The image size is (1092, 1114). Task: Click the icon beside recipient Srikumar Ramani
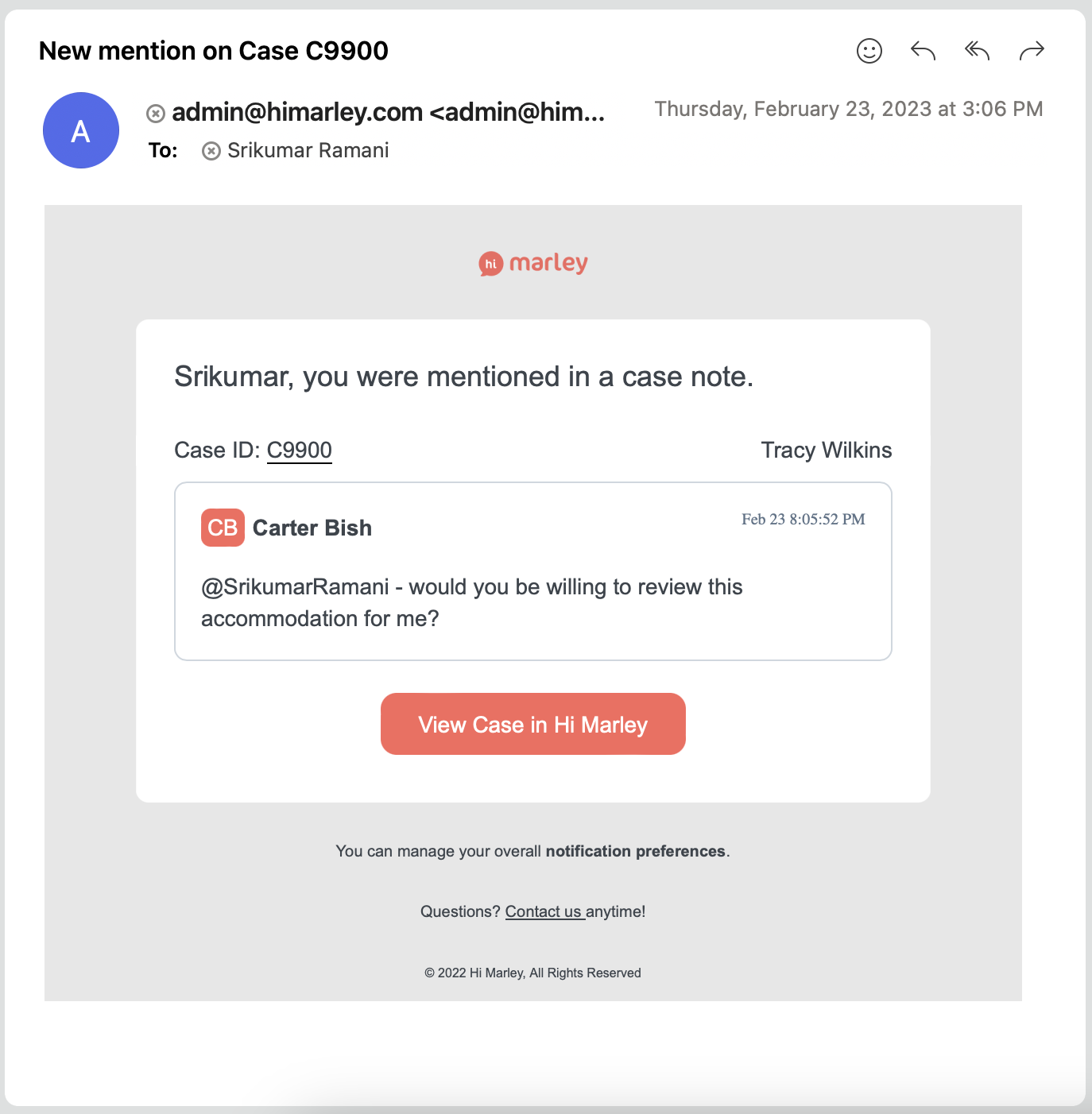click(x=211, y=151)
